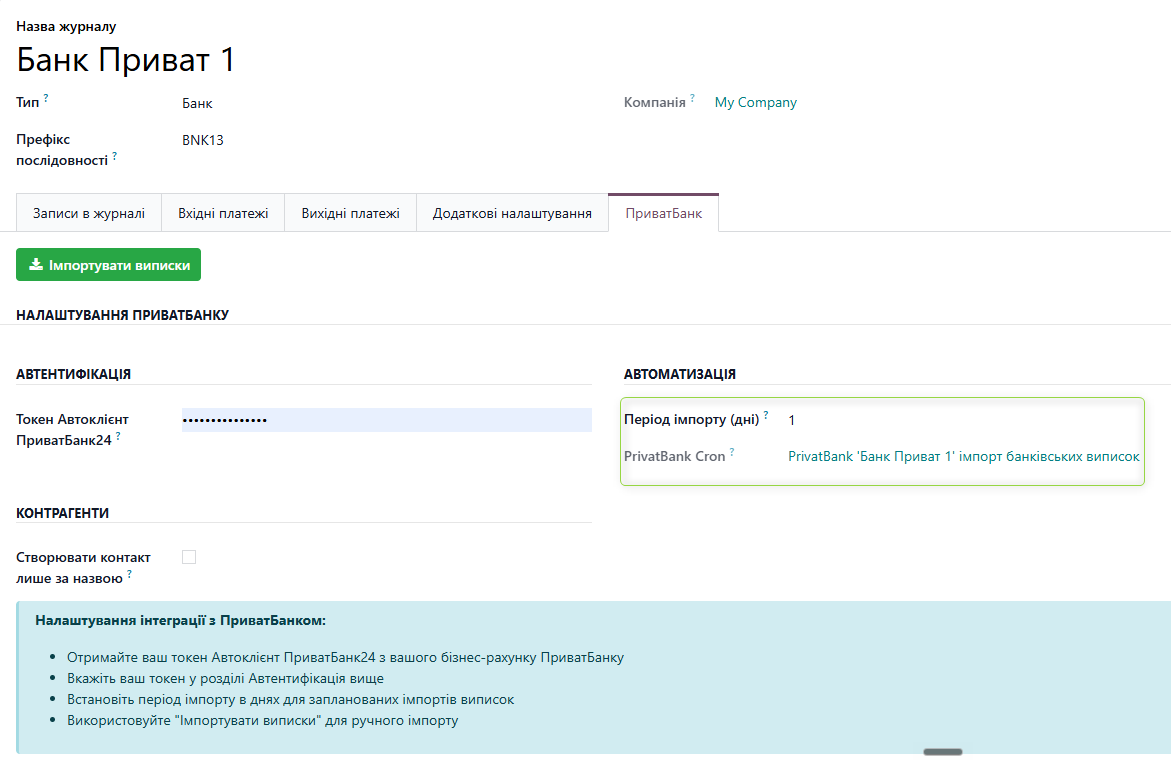1171x760 pixels.
Task: Click help icon next to Період імпорту (дні)
Action: [765, 414]
